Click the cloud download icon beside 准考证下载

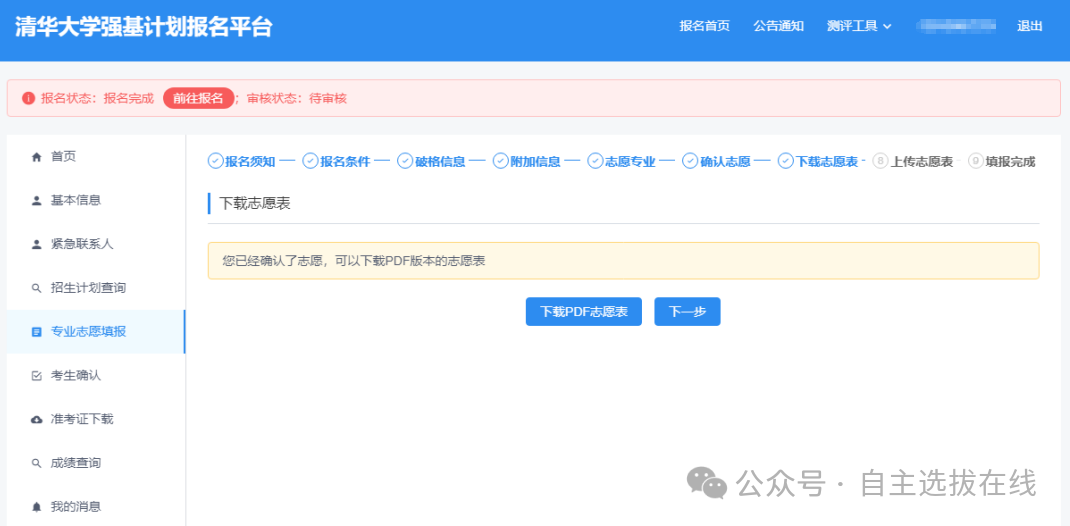click(37, 420)
